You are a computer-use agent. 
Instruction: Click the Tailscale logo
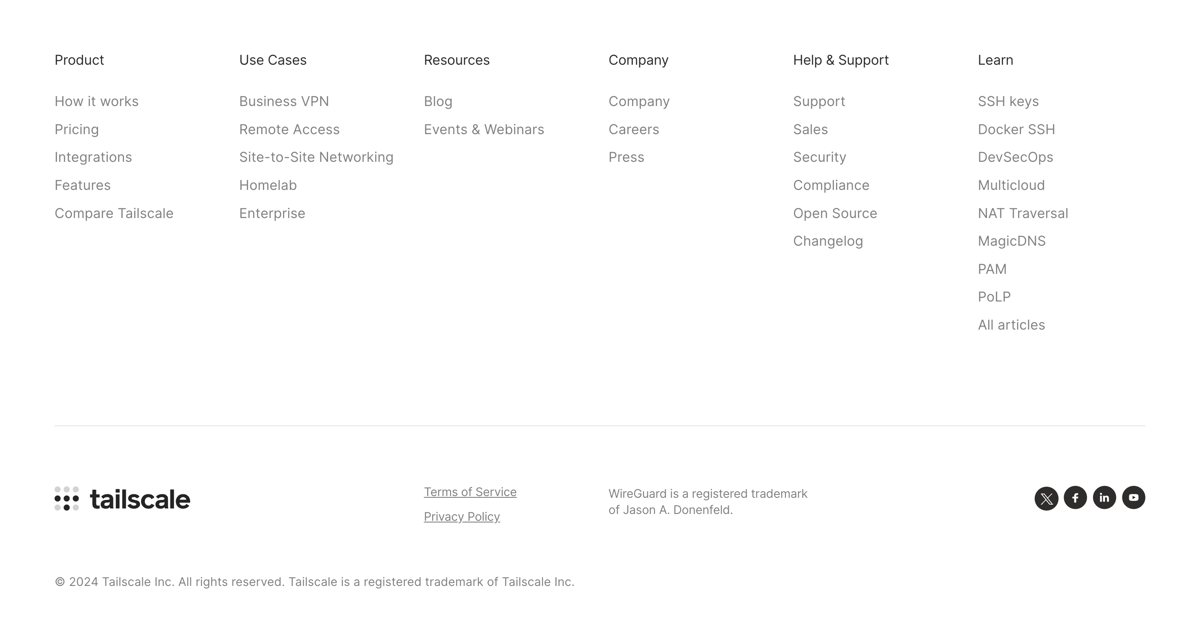(x=121, y=498)
